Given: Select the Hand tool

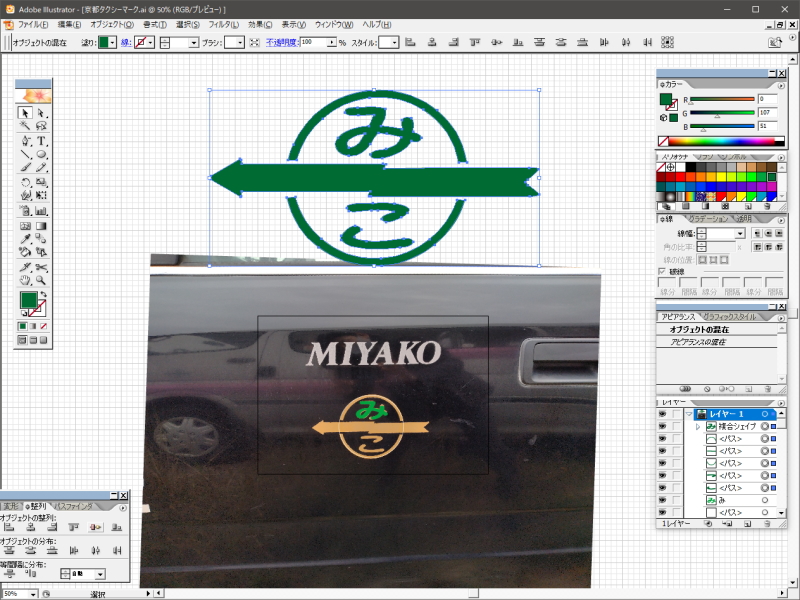Looking at the screenshot, I should pos(25,280).
